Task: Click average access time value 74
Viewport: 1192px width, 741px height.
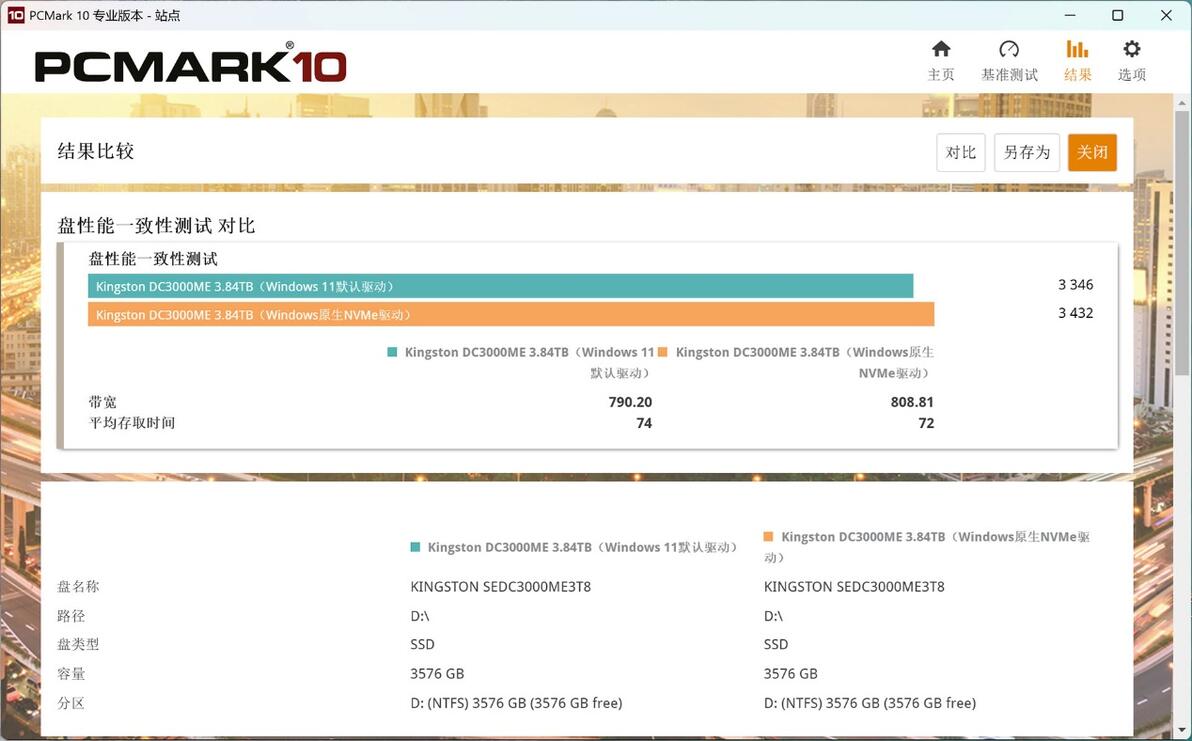Action: [644, 423]
